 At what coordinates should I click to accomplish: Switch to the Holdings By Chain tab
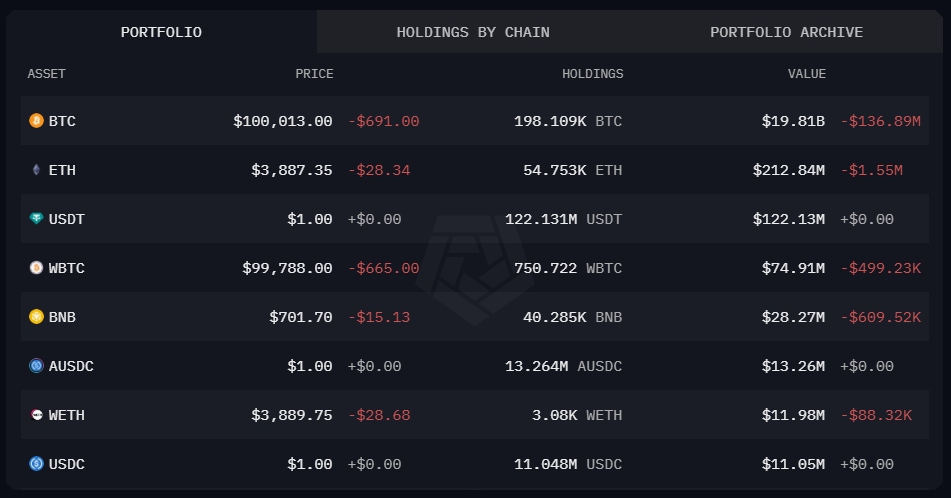point(473,32)
